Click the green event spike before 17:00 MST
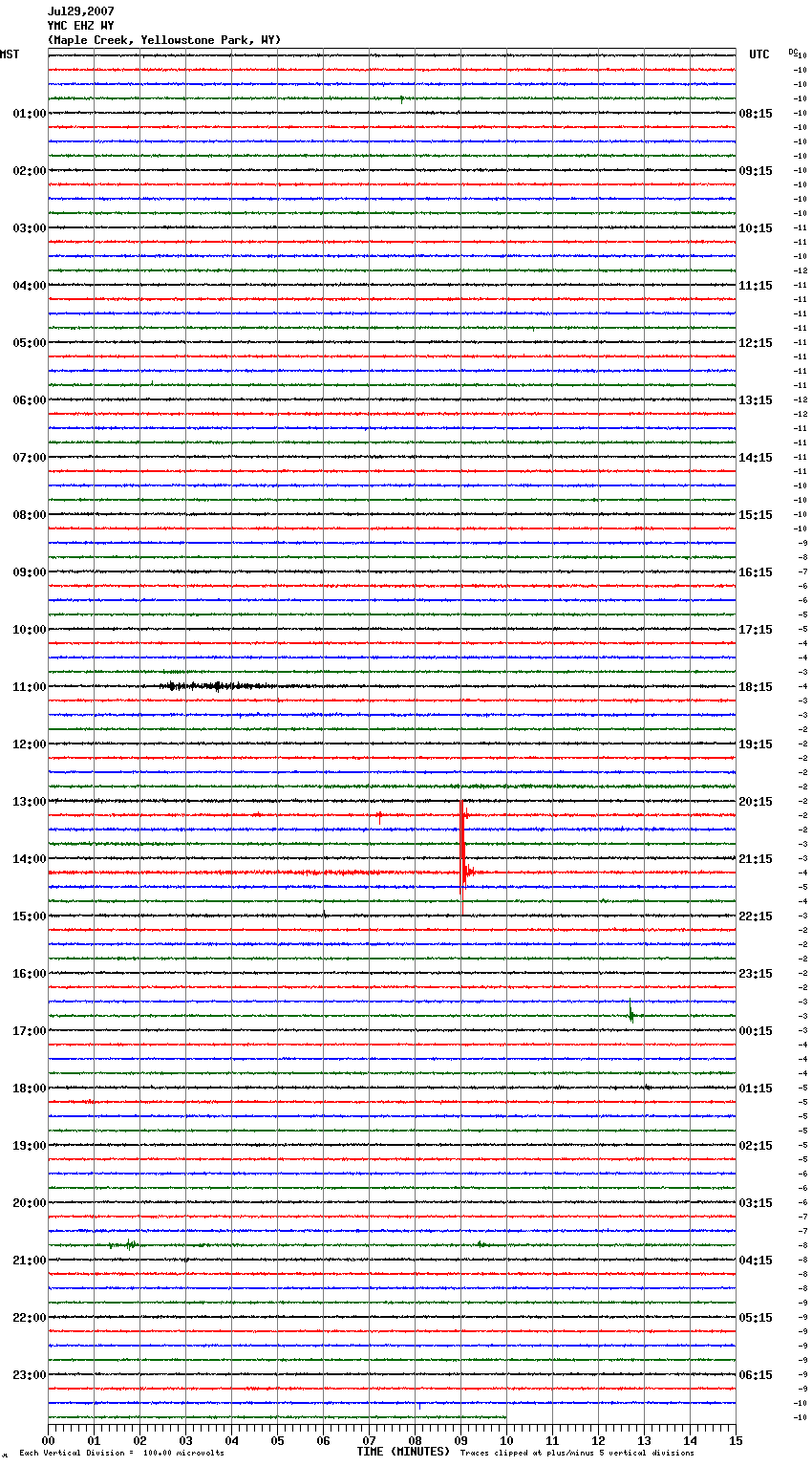This screenshot has height=1466, width=812. point(632,1014)
